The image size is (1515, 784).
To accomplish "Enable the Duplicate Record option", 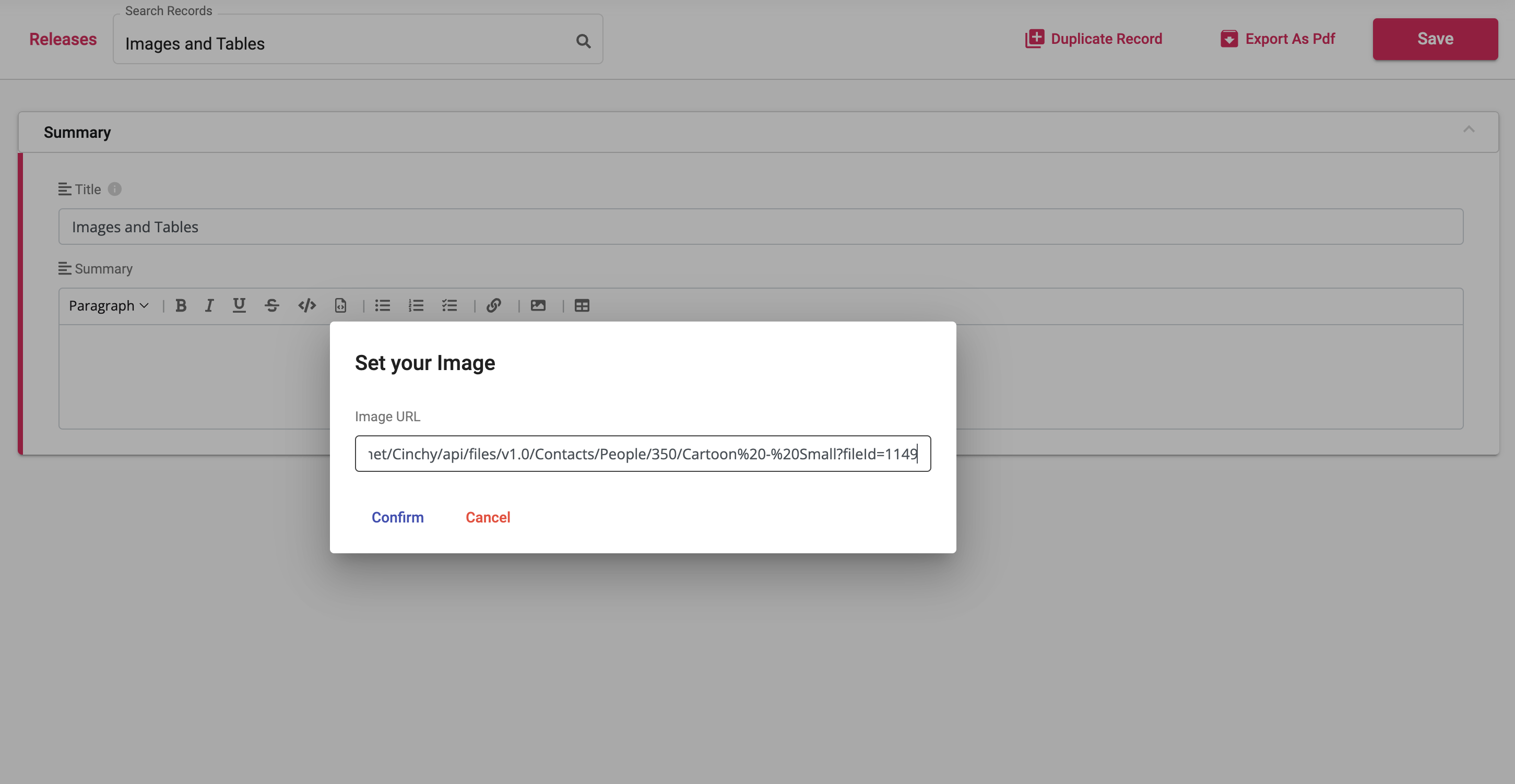I will [1093, 39].
